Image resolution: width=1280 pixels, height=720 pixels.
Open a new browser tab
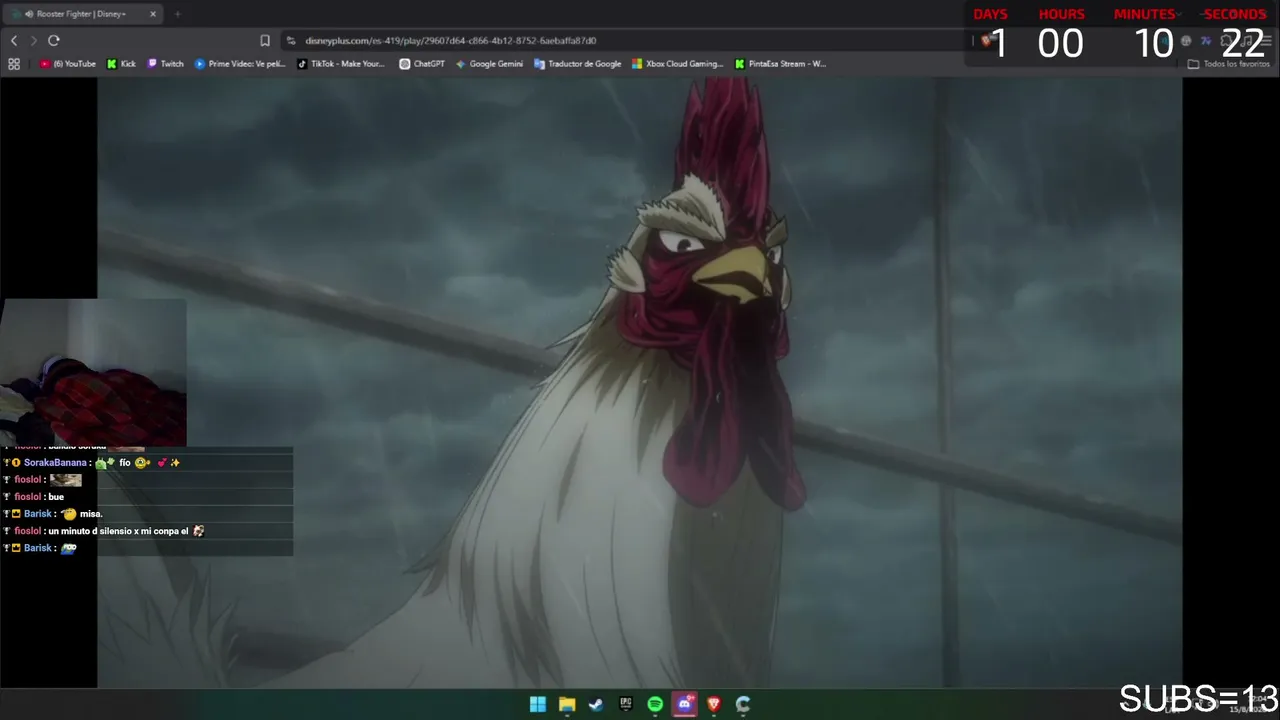pyautogui.click(x=177, y=14)
